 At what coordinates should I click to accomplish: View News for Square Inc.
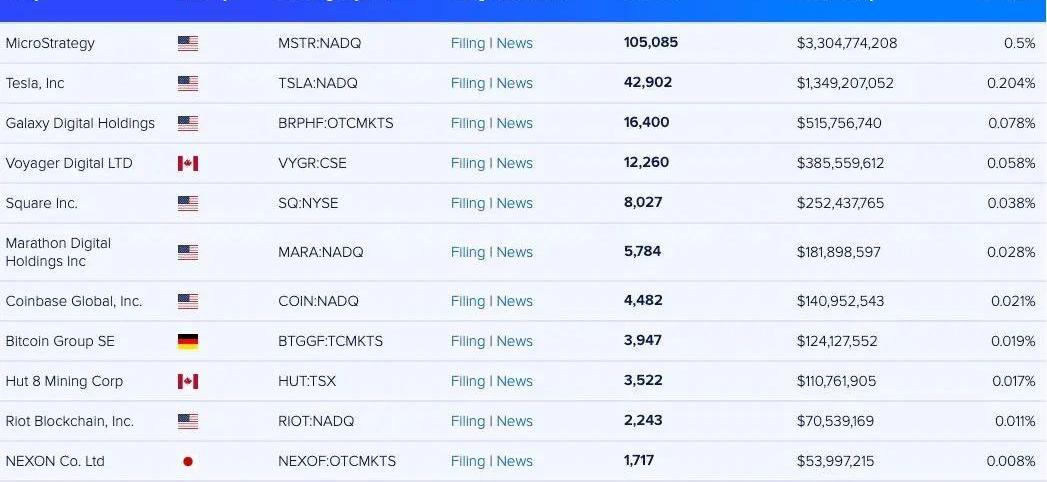pos(515,203)
